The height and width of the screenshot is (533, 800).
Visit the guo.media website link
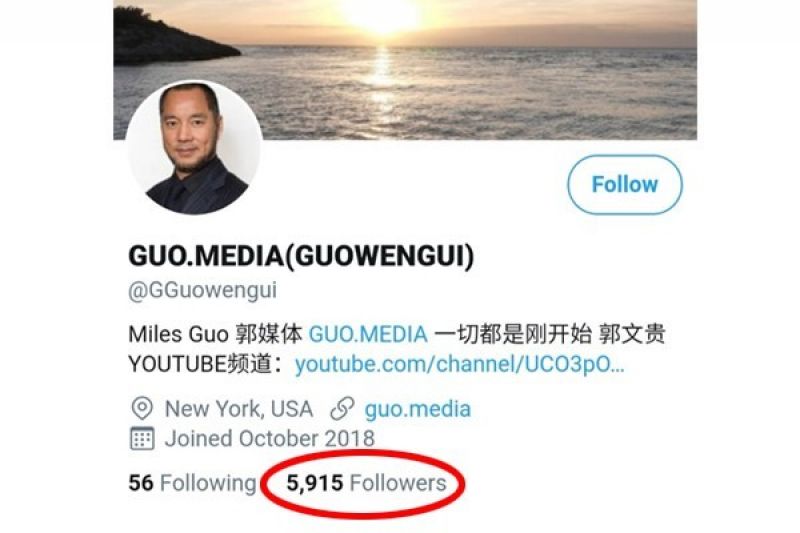pos(417,409)
